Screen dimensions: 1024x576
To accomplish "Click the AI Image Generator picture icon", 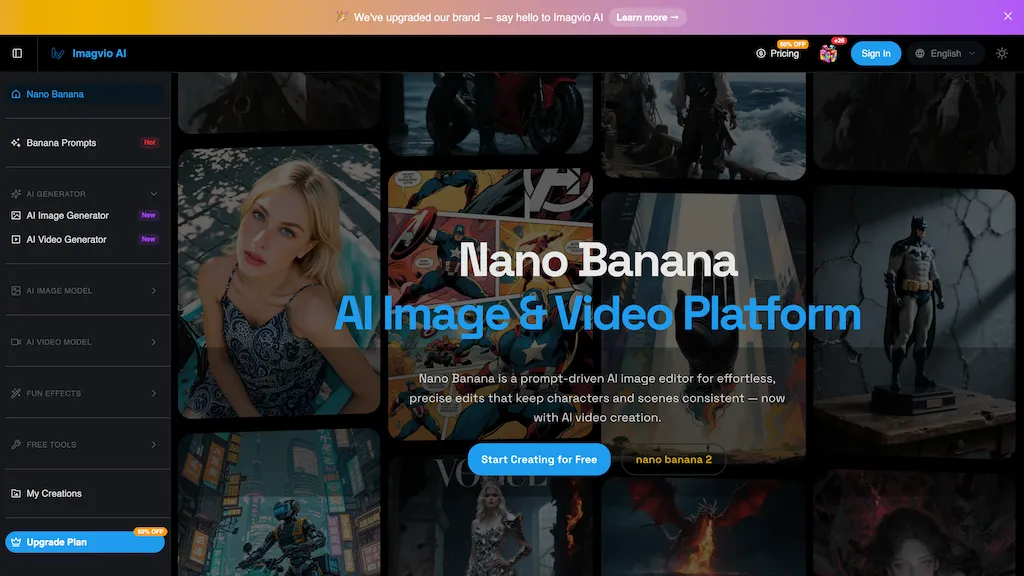I will click(16, 216).
